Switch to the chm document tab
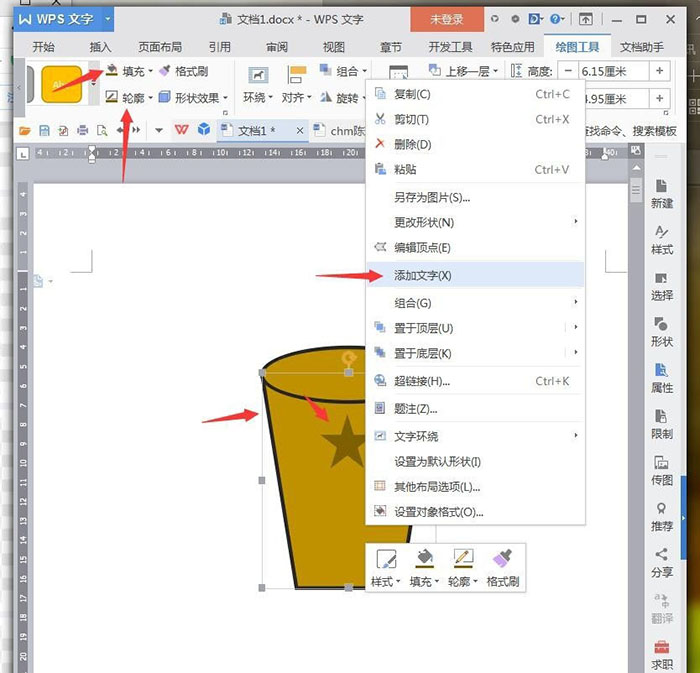The height and width of the screenshot is (673, 700). point(339,131)
